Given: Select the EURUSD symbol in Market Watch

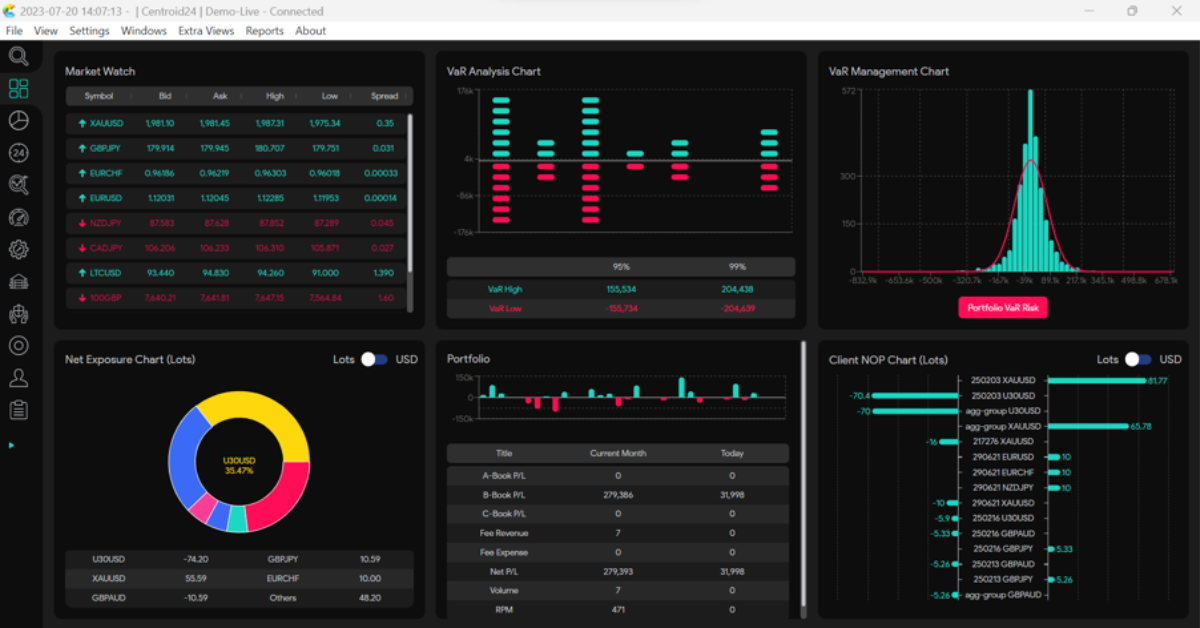Looking at the screenshot, I should (x=106, y=198).
